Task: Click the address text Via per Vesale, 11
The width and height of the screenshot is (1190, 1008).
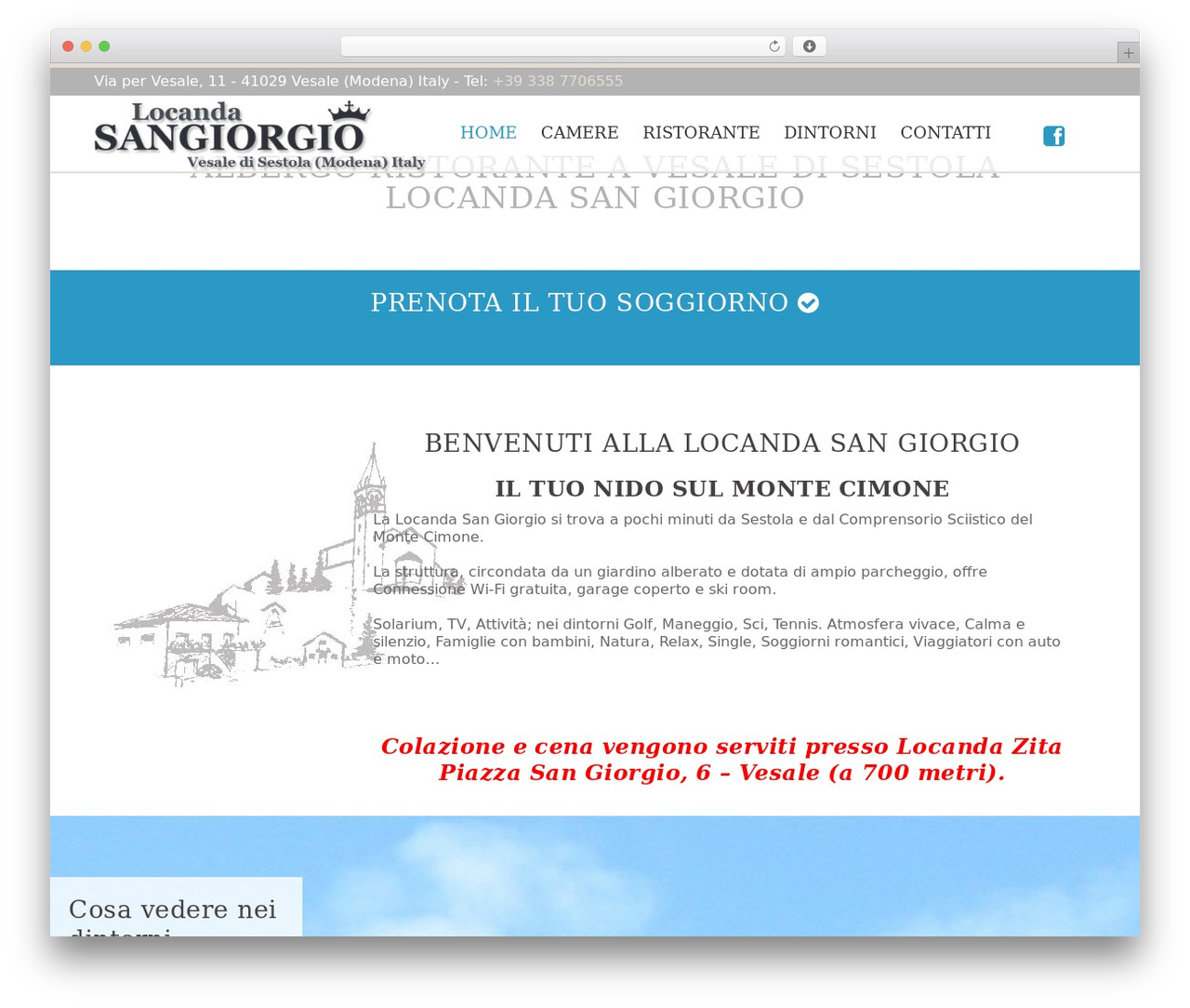Action: click(162, 81)
